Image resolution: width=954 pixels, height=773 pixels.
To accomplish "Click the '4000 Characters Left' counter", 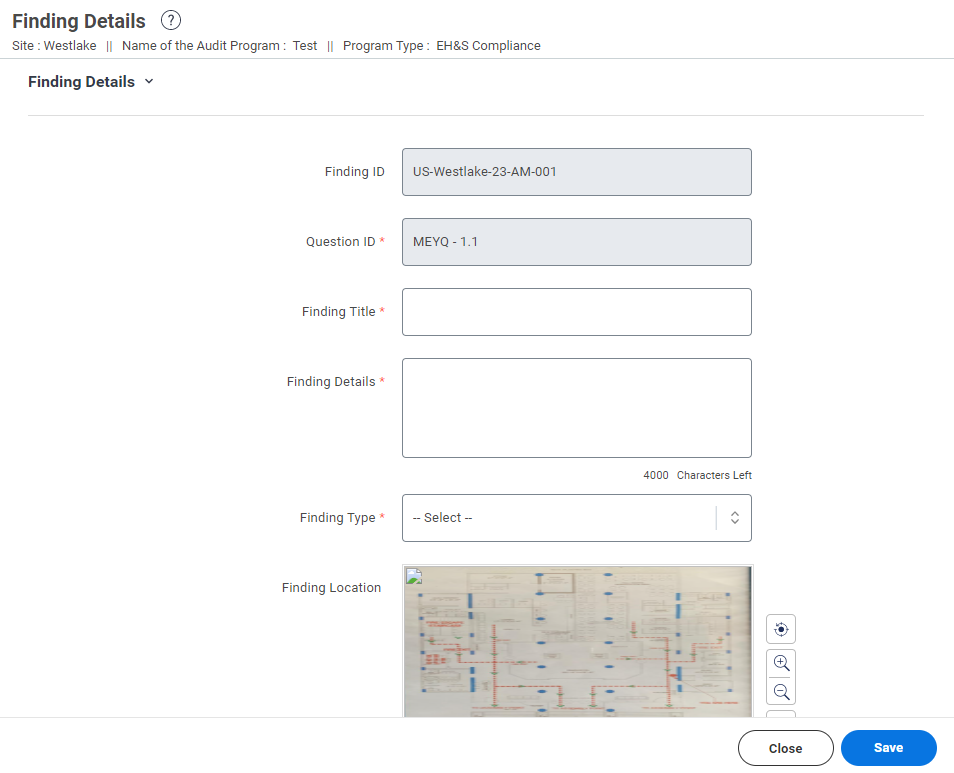I will pyautogui.click(x=697, y=475).
